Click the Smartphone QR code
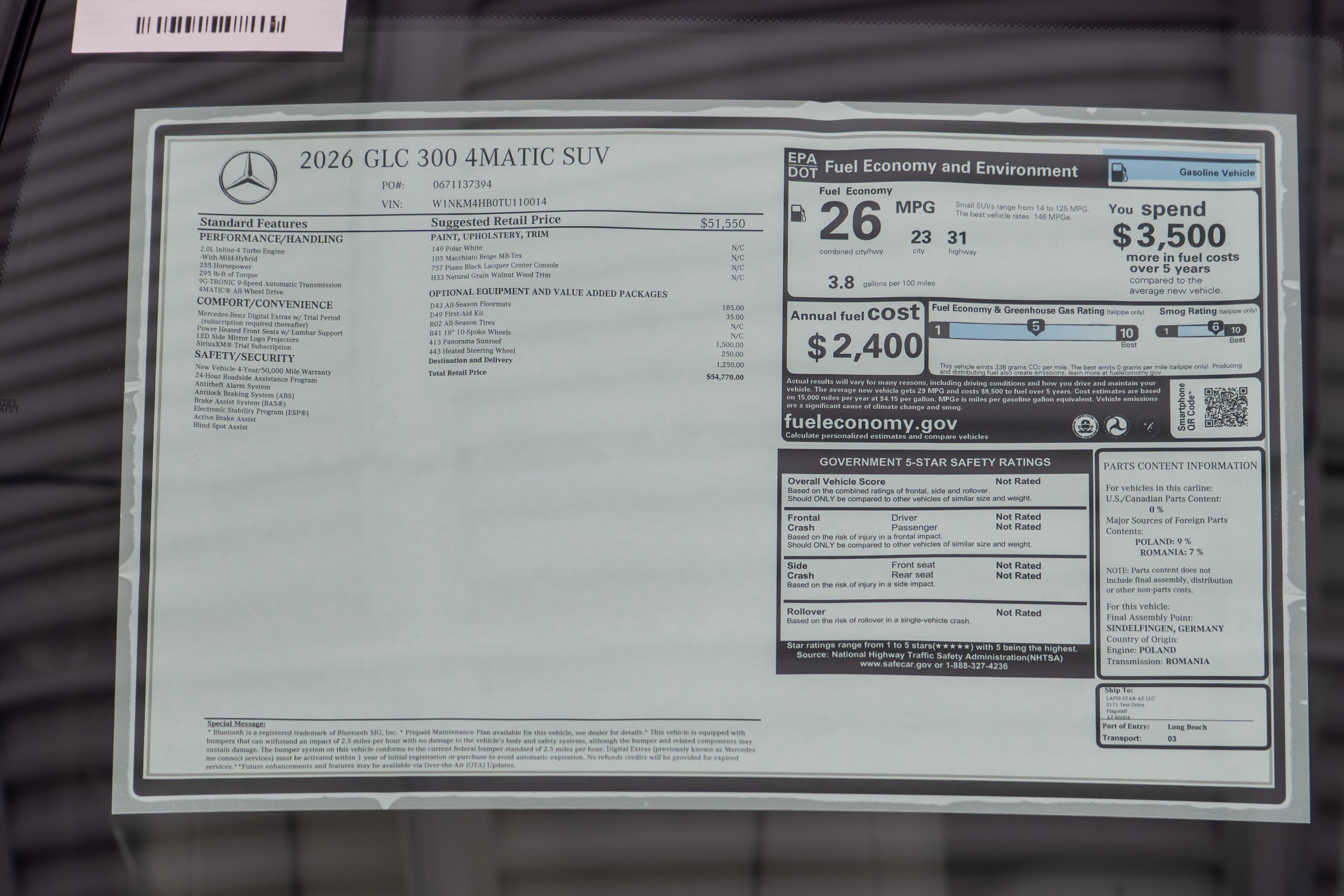The height and width of the screenshot is (896, 1344). (x=1226, y=407)
